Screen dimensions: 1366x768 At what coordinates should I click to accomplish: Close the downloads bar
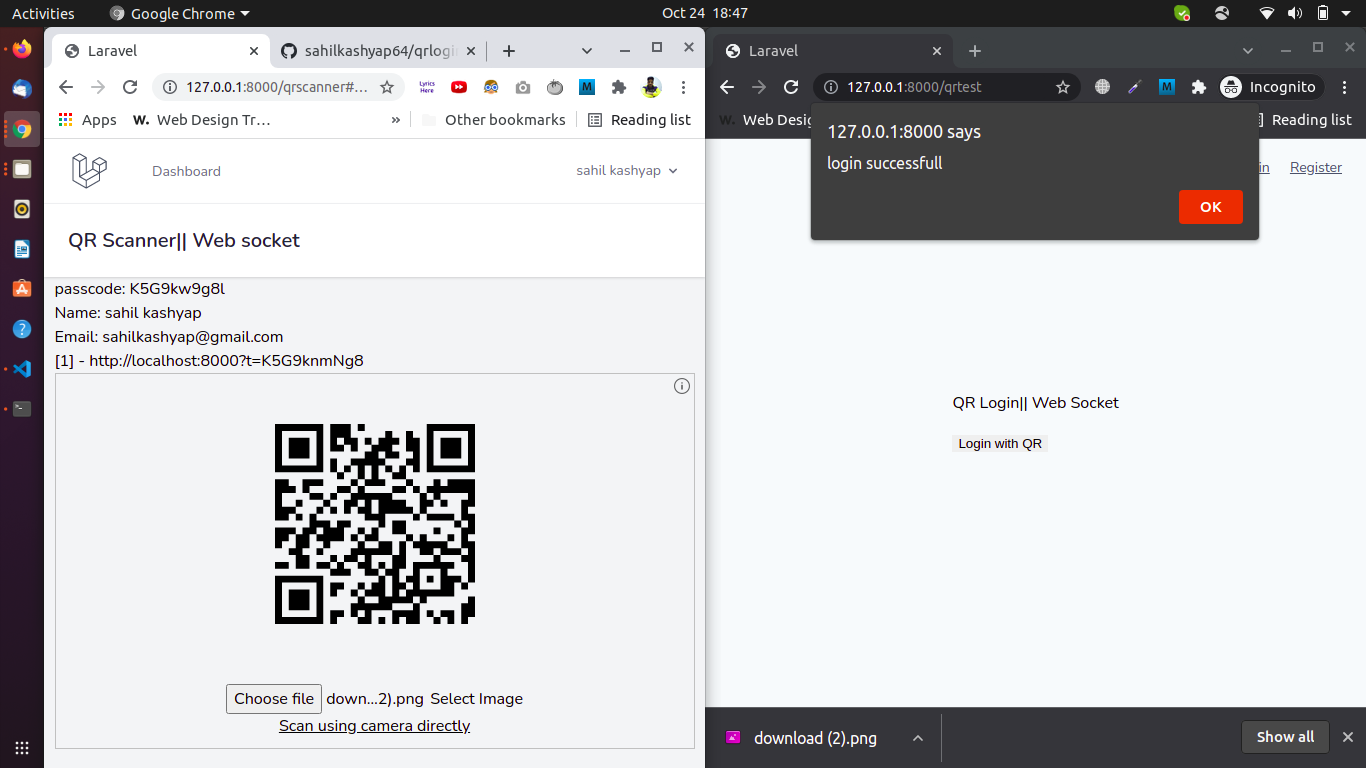(x=1347, y=737)
